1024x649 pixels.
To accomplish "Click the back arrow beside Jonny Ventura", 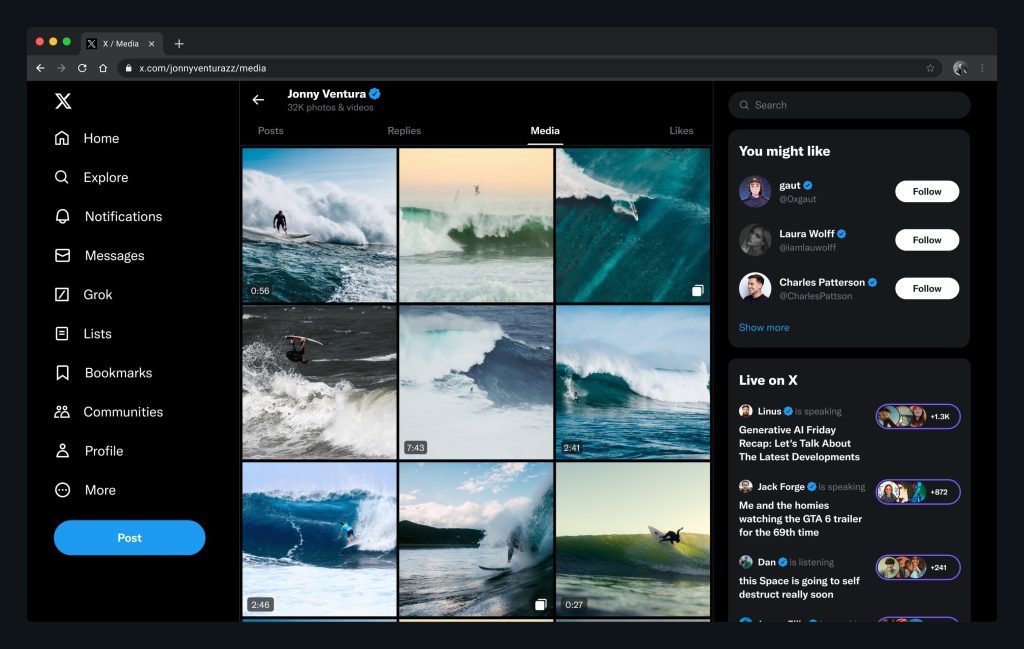I will tap(258, 100).
